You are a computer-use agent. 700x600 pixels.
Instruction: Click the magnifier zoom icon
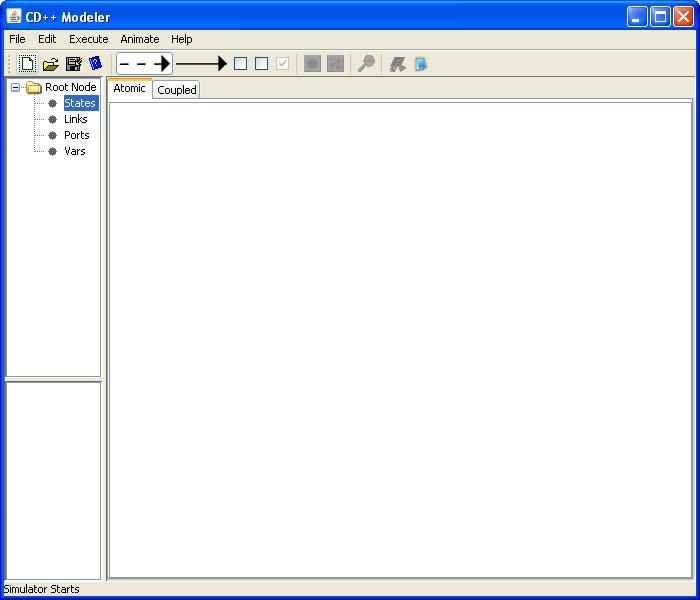click(x=366, y=63)
